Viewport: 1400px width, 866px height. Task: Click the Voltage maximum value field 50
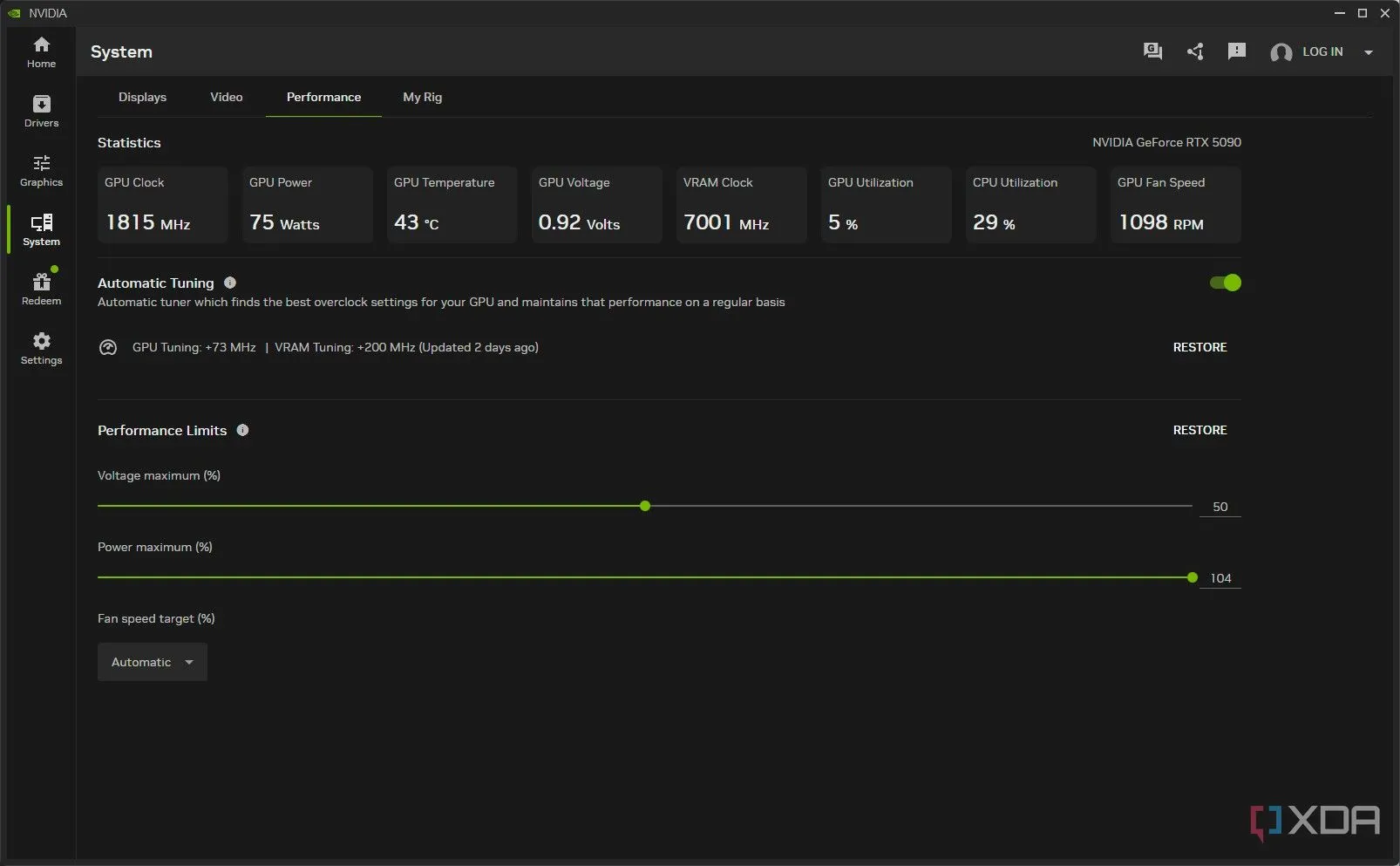[x=1220, y=507]
